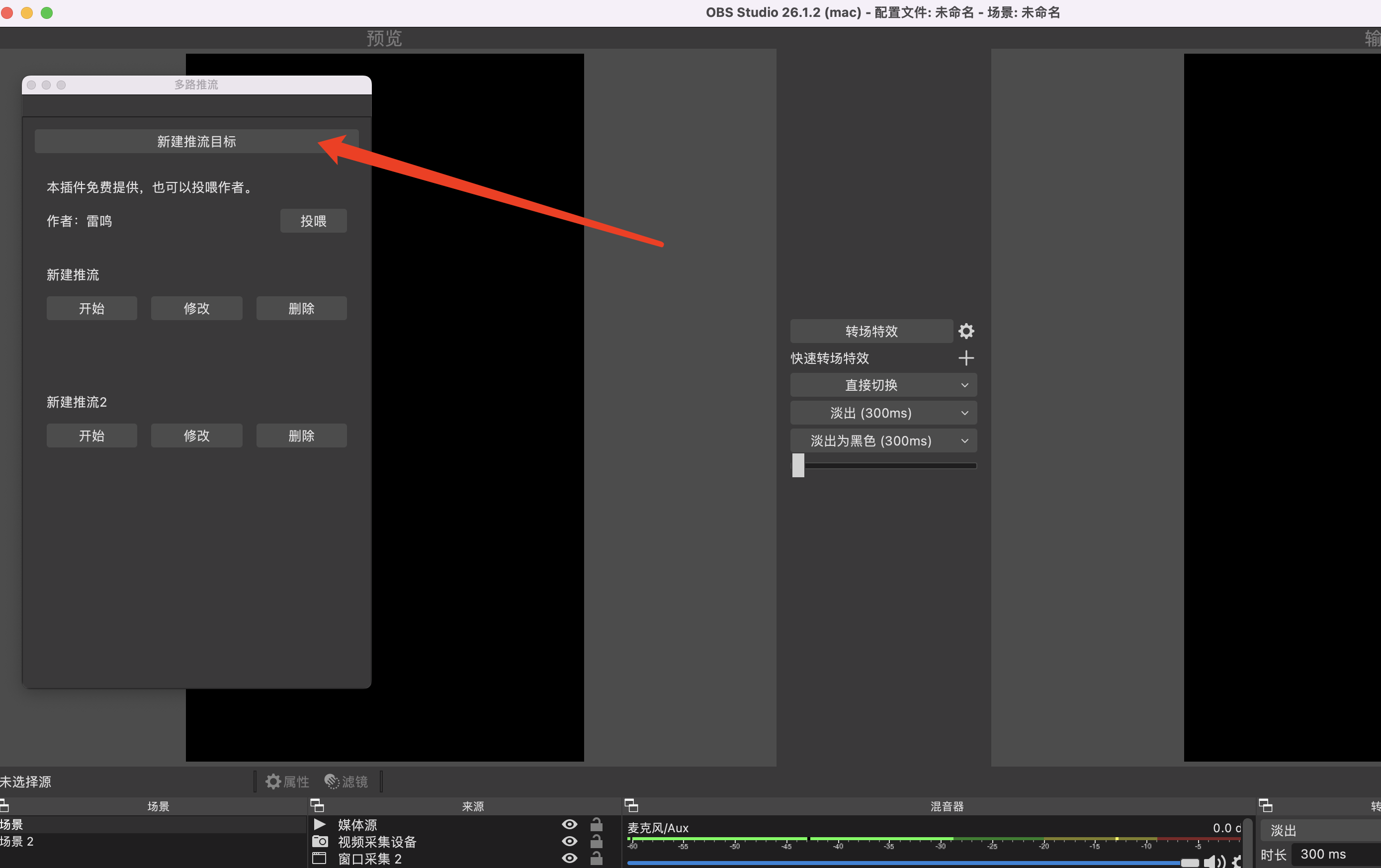Select the 视频采集设备 source item

377,842
